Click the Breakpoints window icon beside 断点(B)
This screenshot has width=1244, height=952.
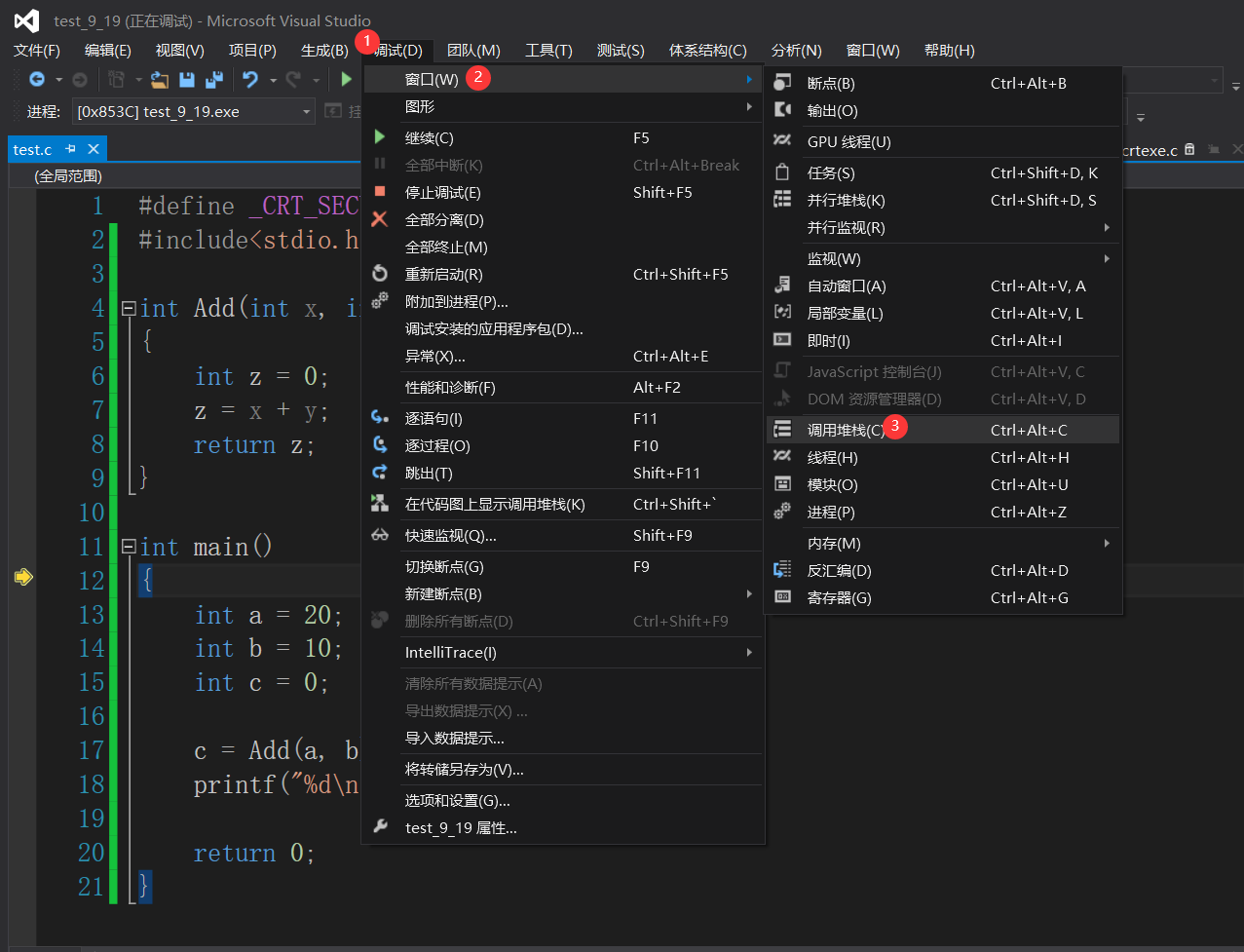(x=782, y=83)
